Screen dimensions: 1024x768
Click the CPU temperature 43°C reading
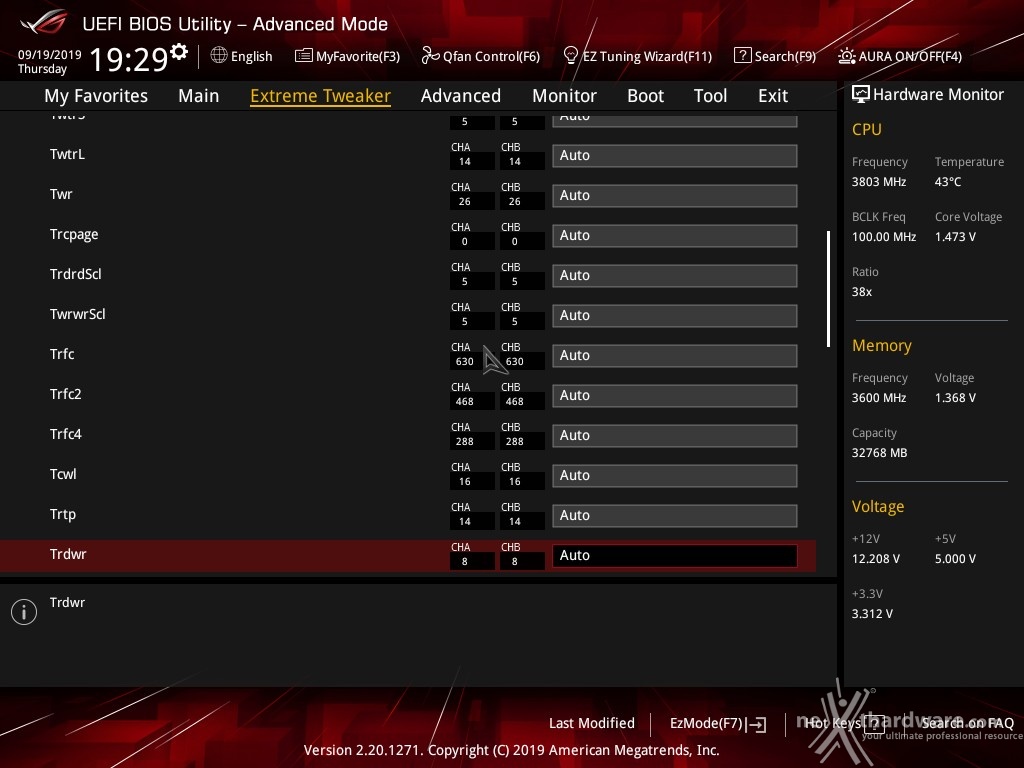(x=948, y=182)
